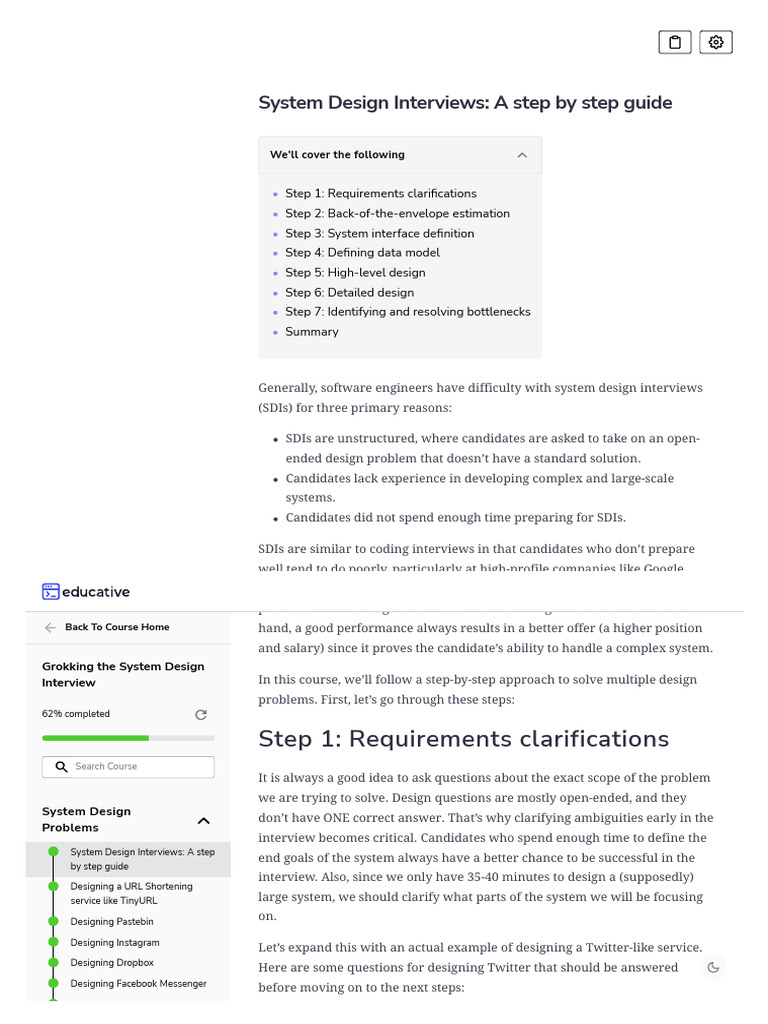768x1024 pixels.
Task: Open the Designing Instagram lesson
Action: tap(114, 943)
